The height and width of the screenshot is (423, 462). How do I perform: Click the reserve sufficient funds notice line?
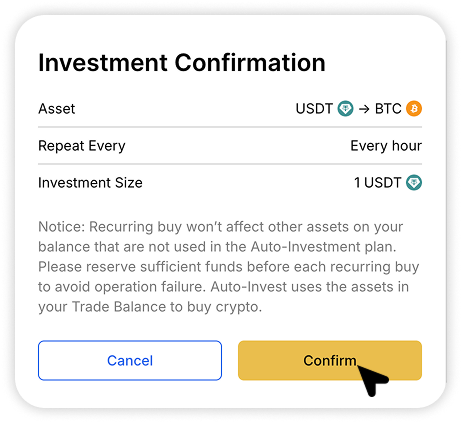pos(229,267)
